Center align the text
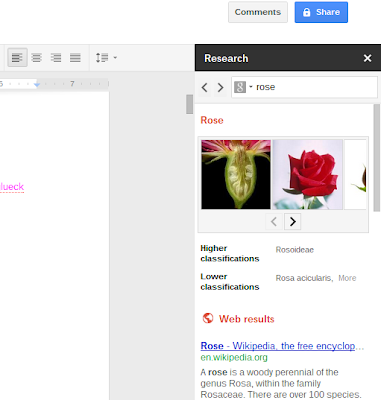 click(37, 58)
